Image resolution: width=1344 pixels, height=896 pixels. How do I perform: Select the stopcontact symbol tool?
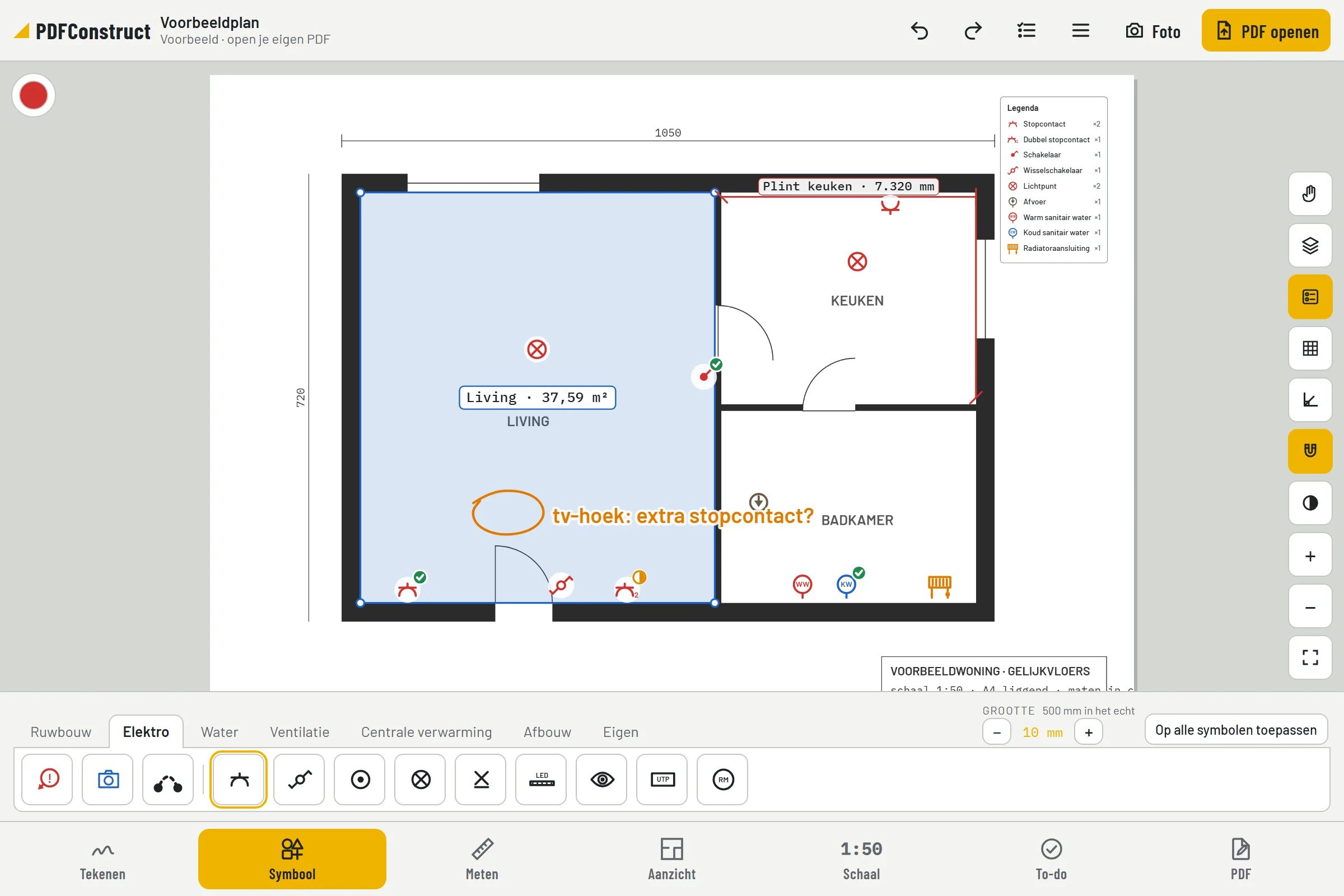click(239, 780)
